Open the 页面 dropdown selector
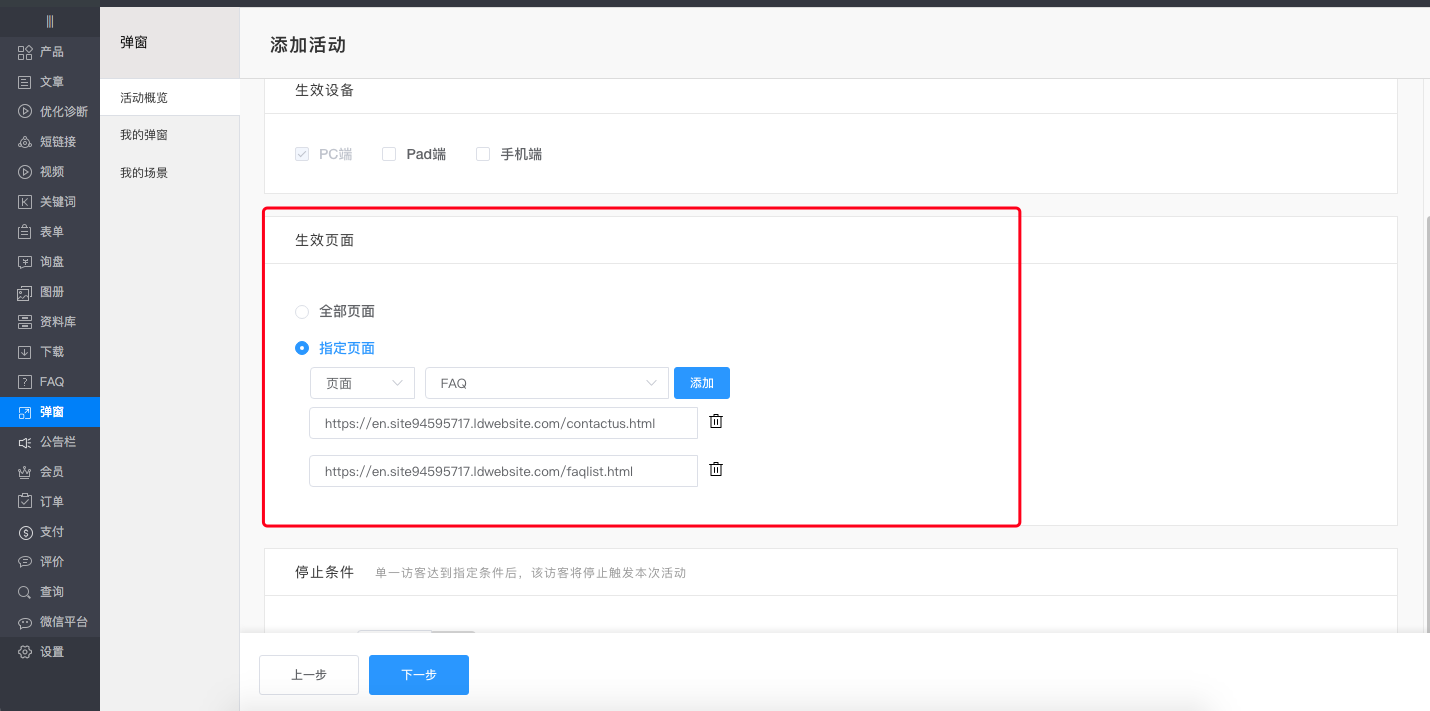 [x=362, y=383]
